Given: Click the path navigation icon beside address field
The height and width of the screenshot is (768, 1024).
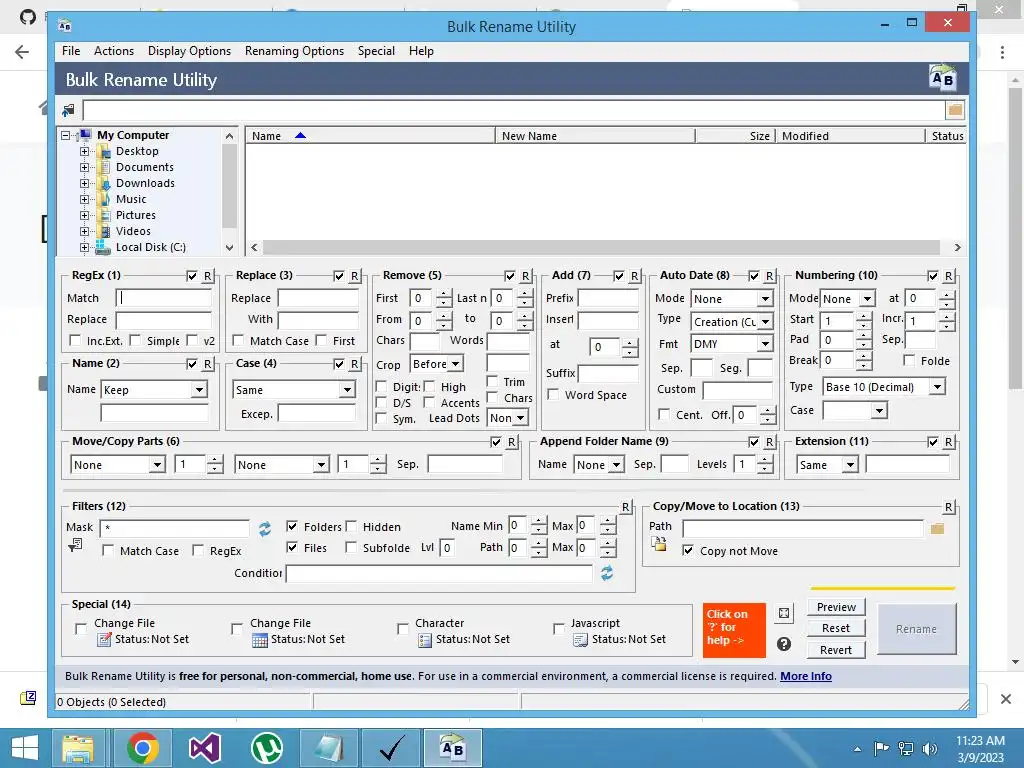Looking at the screenshot, I should [69, 110].
